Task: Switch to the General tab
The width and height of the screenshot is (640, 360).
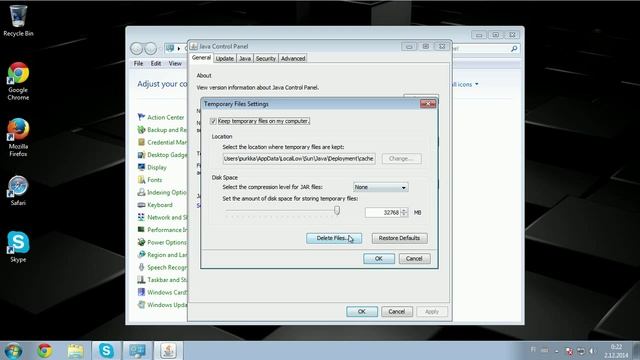Action: 201,58
